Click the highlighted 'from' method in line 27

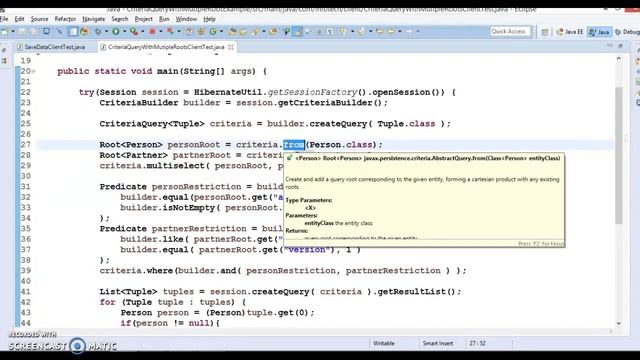point(294,145)
